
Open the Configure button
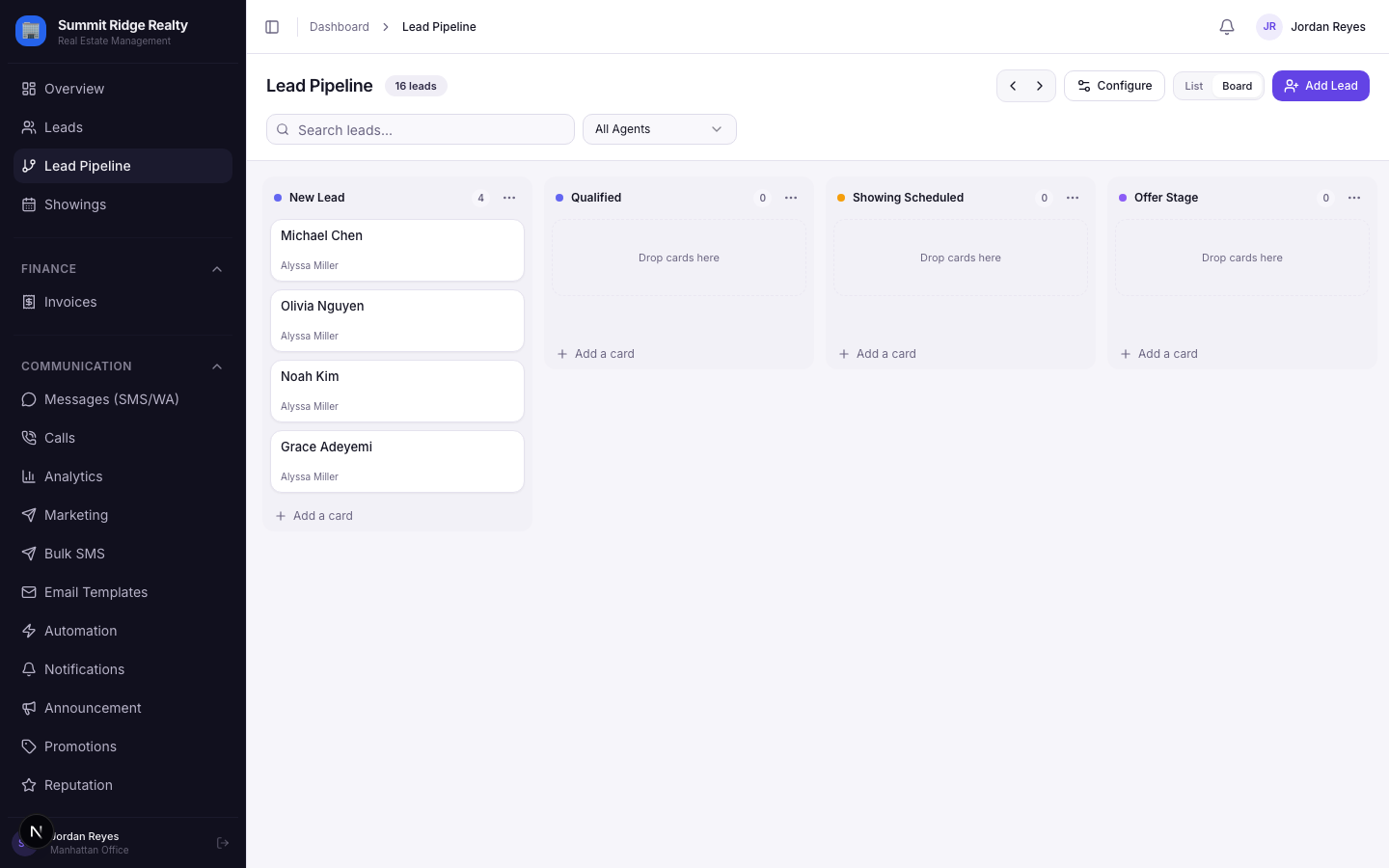(x=1114, y=86)
